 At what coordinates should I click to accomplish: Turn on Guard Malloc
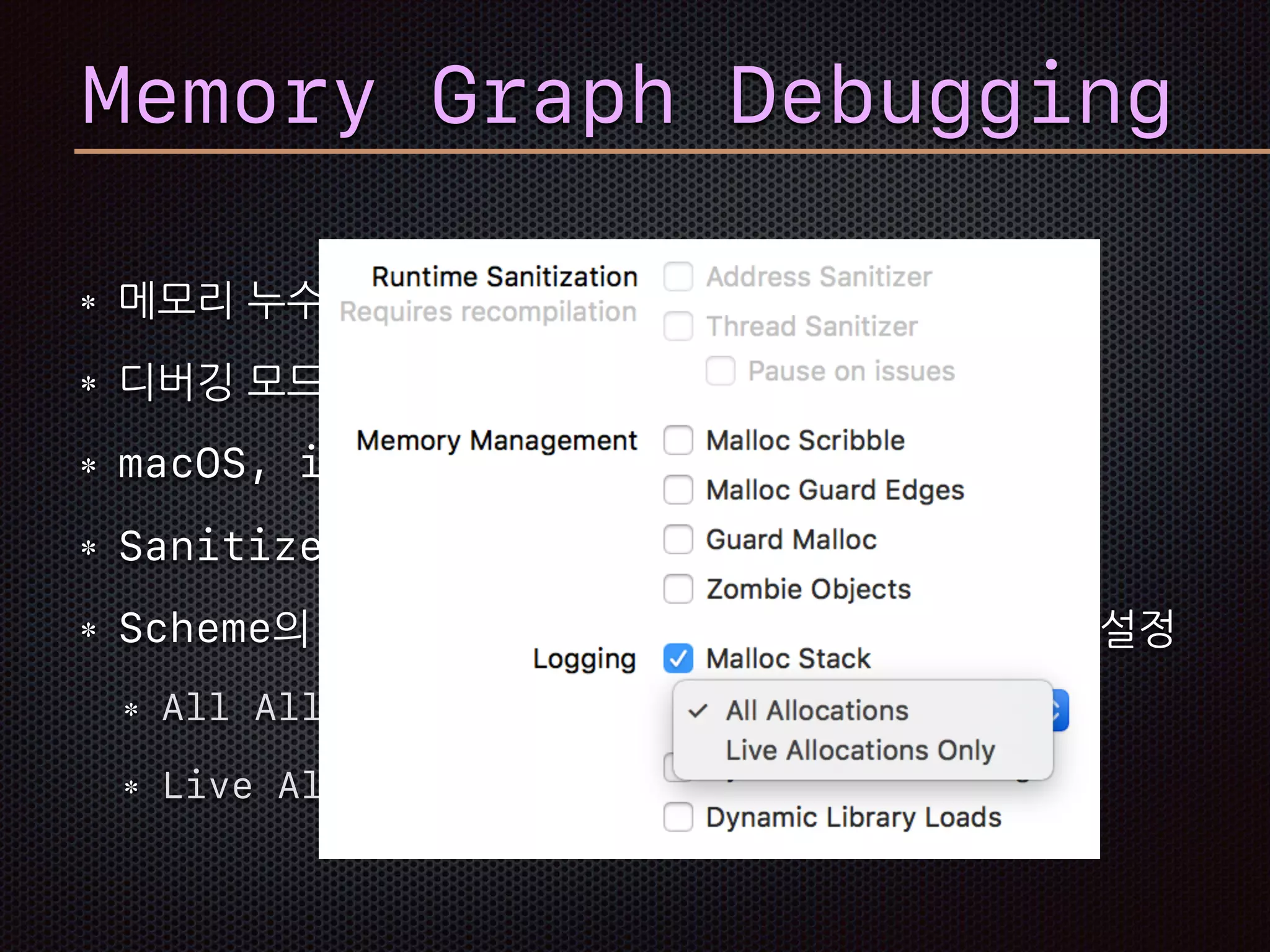(678, 539)
